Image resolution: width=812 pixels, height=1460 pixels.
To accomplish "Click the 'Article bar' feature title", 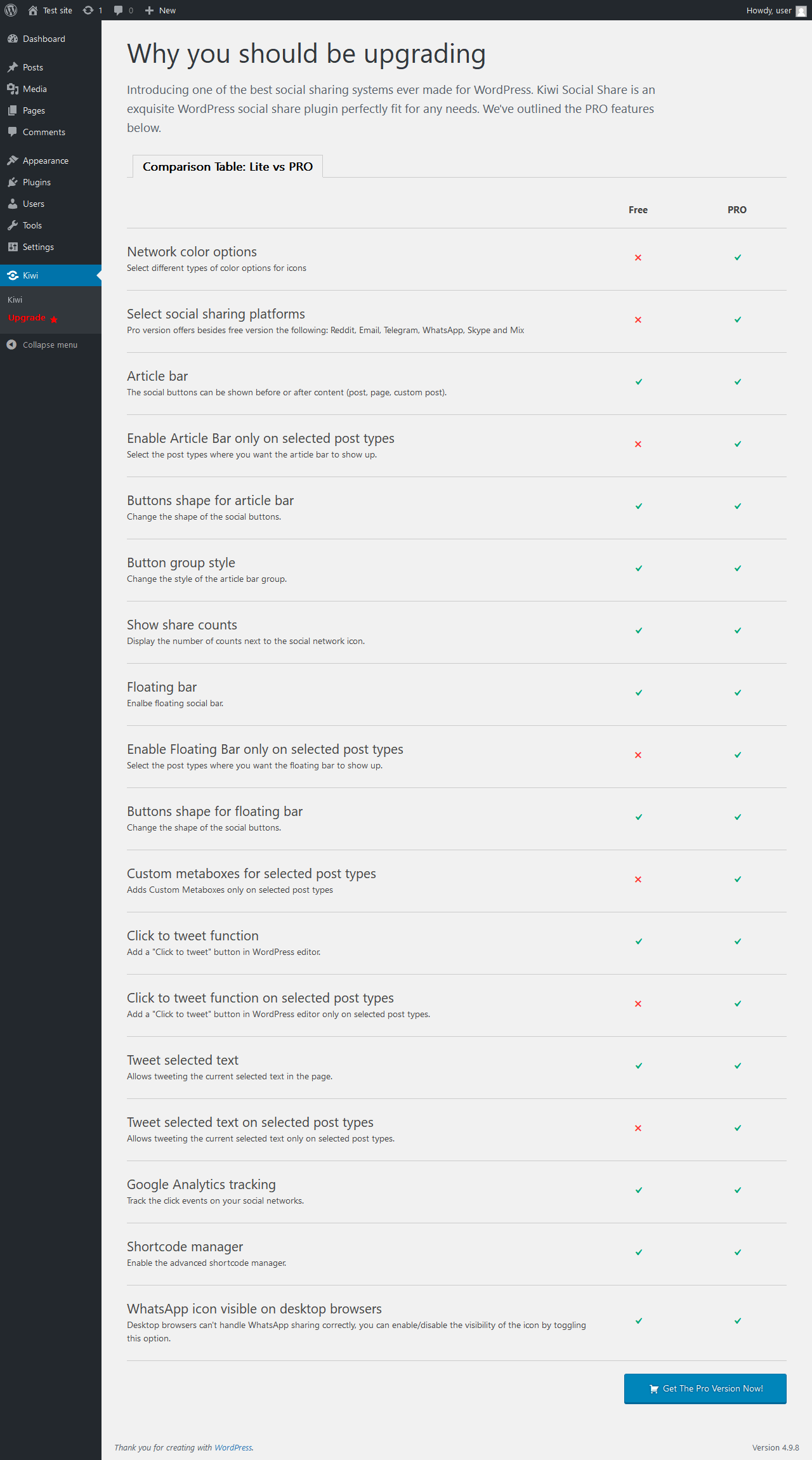I will coord(157,376).
